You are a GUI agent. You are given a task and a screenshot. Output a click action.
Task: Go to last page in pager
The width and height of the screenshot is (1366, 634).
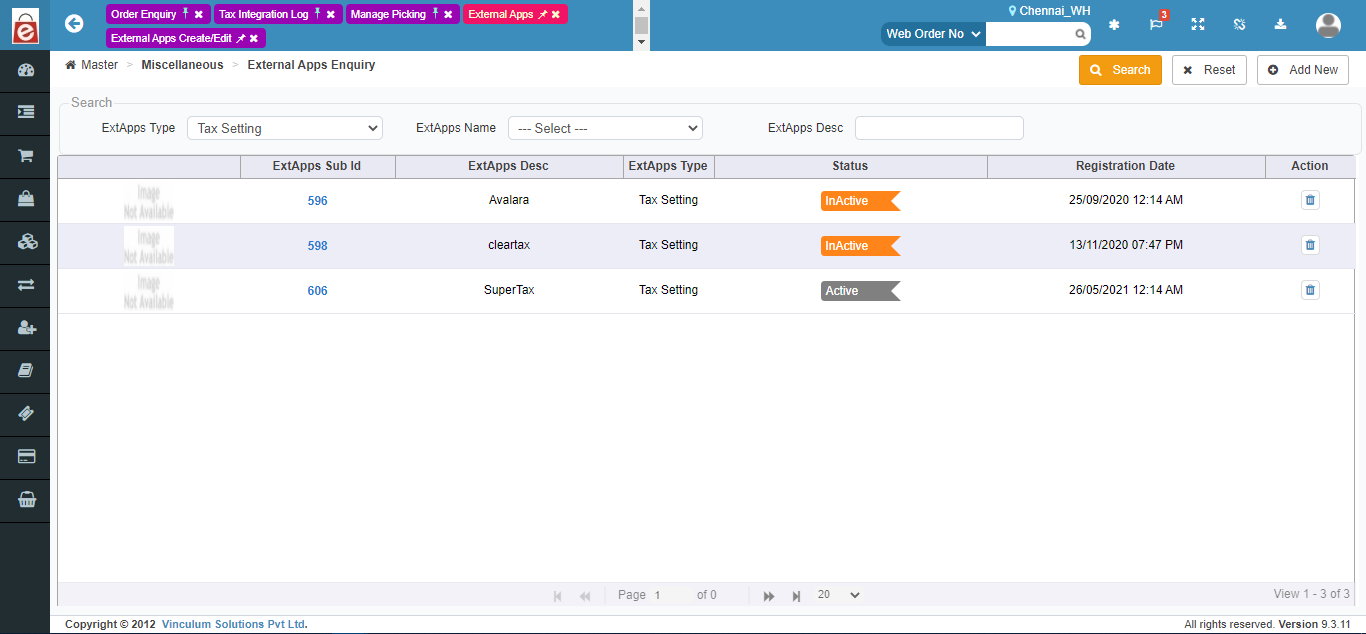click(x=796, y=596)
